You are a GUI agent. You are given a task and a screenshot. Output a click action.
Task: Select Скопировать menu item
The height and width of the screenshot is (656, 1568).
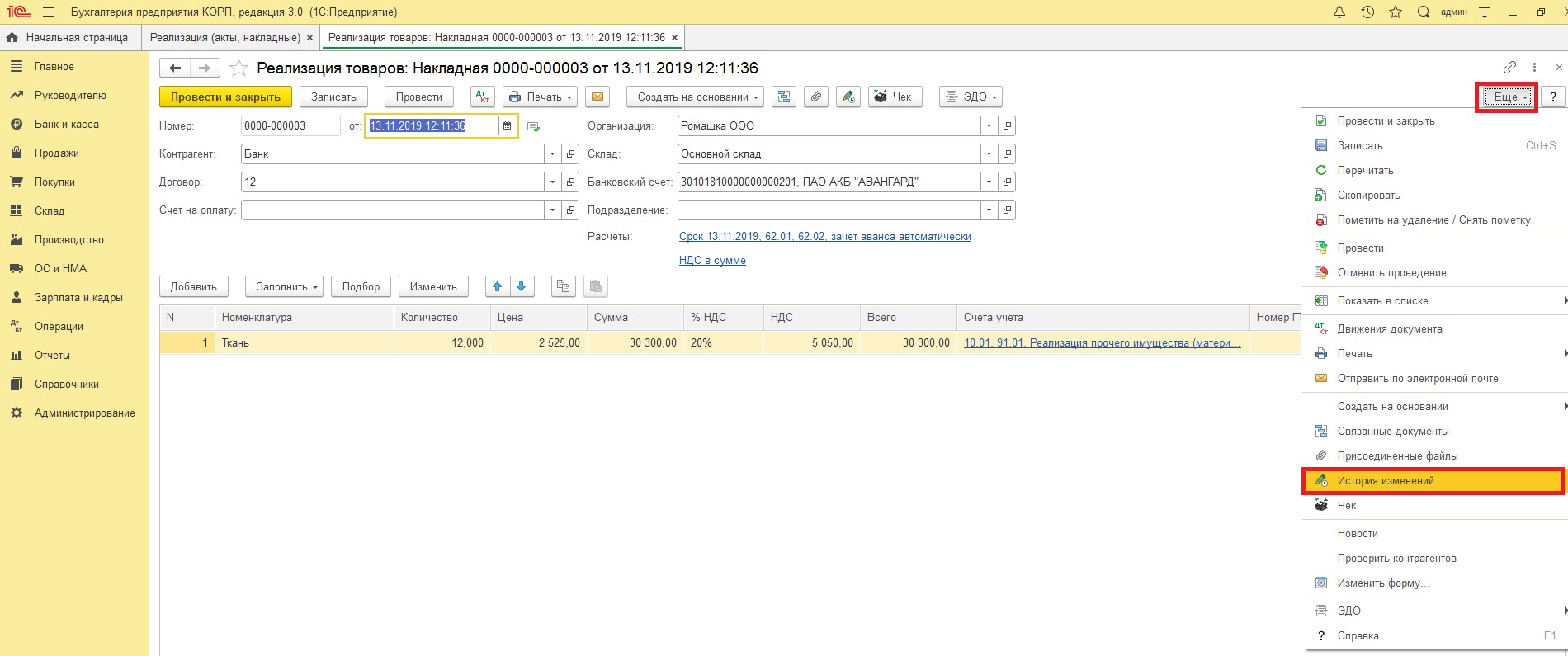pyautogui.click(x=1434, y=195)
